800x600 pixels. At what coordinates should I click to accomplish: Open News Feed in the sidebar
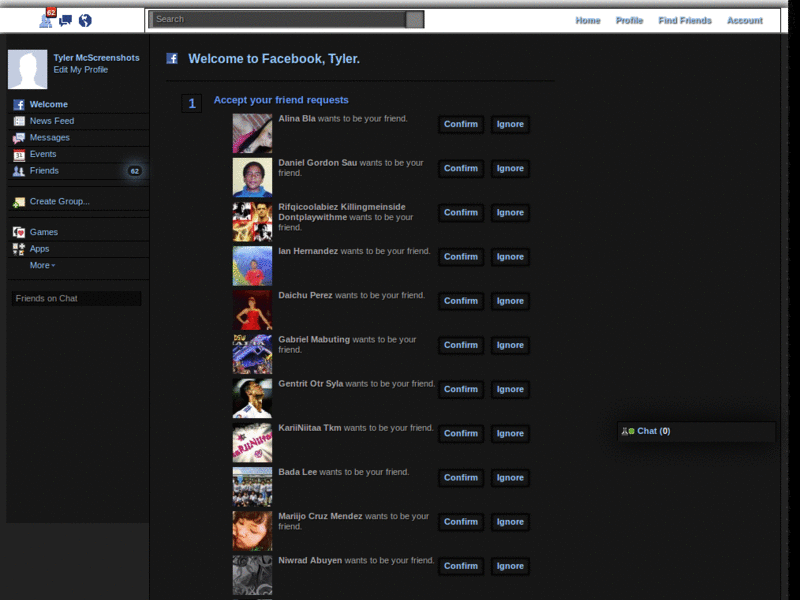pyautogui.click(x=52, y=121)
